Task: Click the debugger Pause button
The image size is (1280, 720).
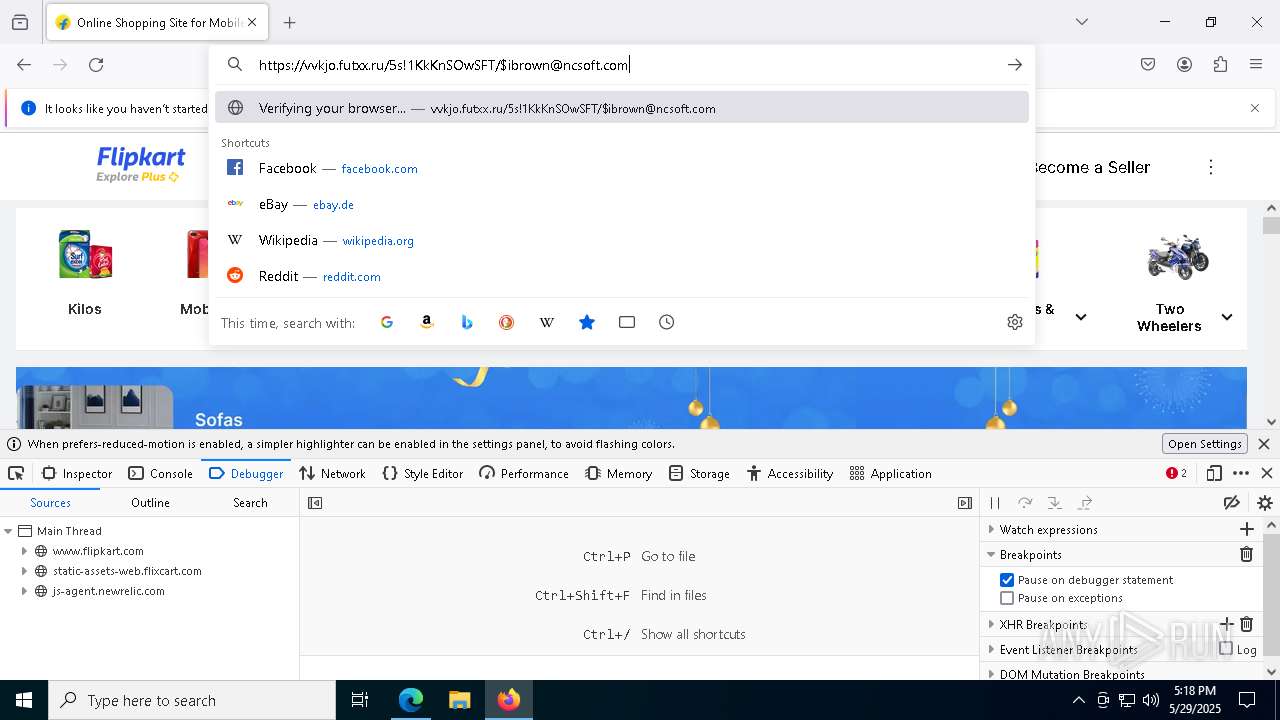Action: click(995, 503)
